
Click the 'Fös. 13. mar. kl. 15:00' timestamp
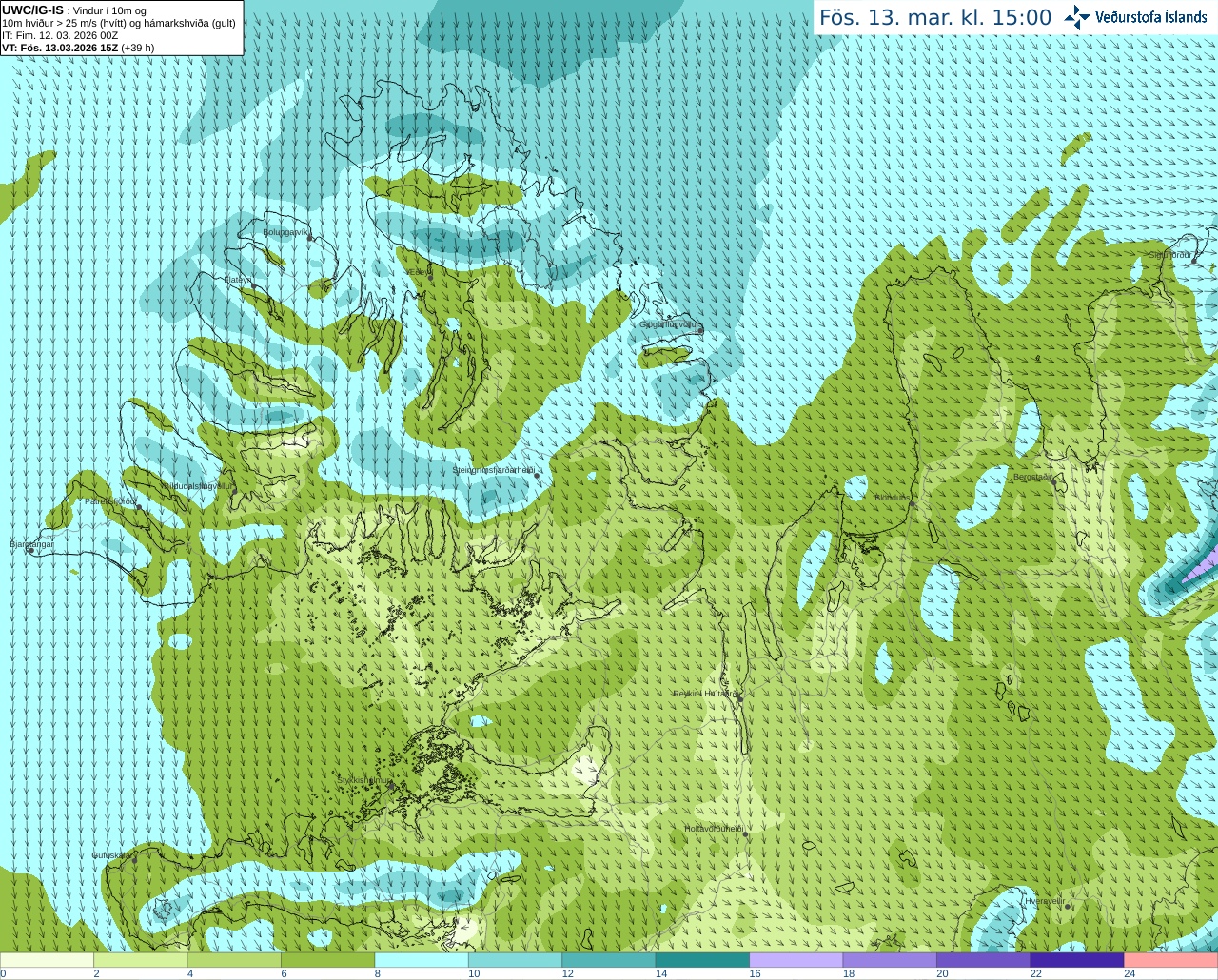tap(935, 18)
